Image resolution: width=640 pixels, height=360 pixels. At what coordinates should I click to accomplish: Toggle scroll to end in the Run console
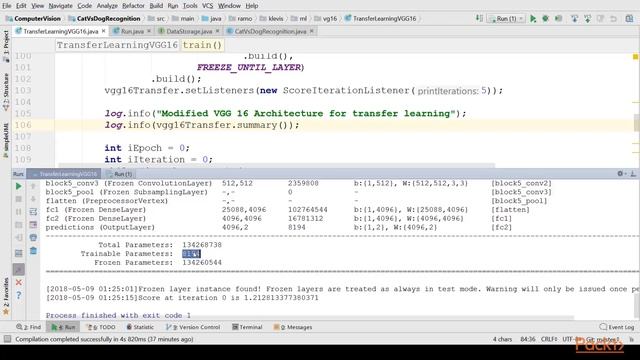(33, 225)
